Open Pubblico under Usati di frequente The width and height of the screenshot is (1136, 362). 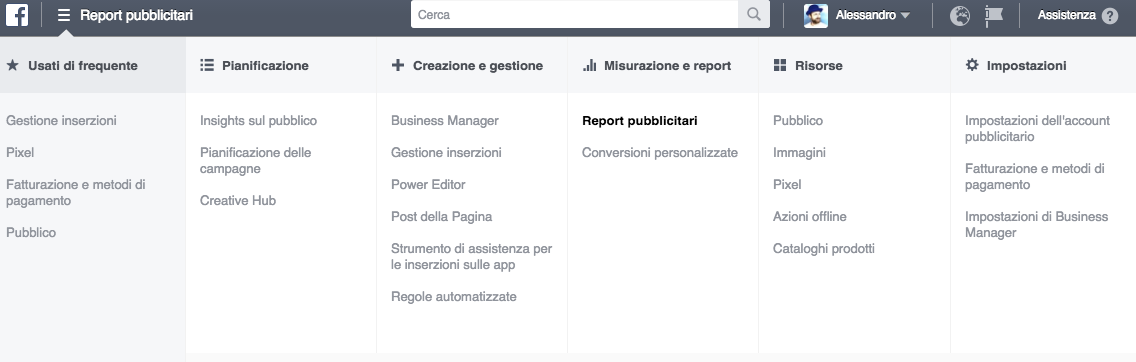pyautogui.click(x=31, y=232)
